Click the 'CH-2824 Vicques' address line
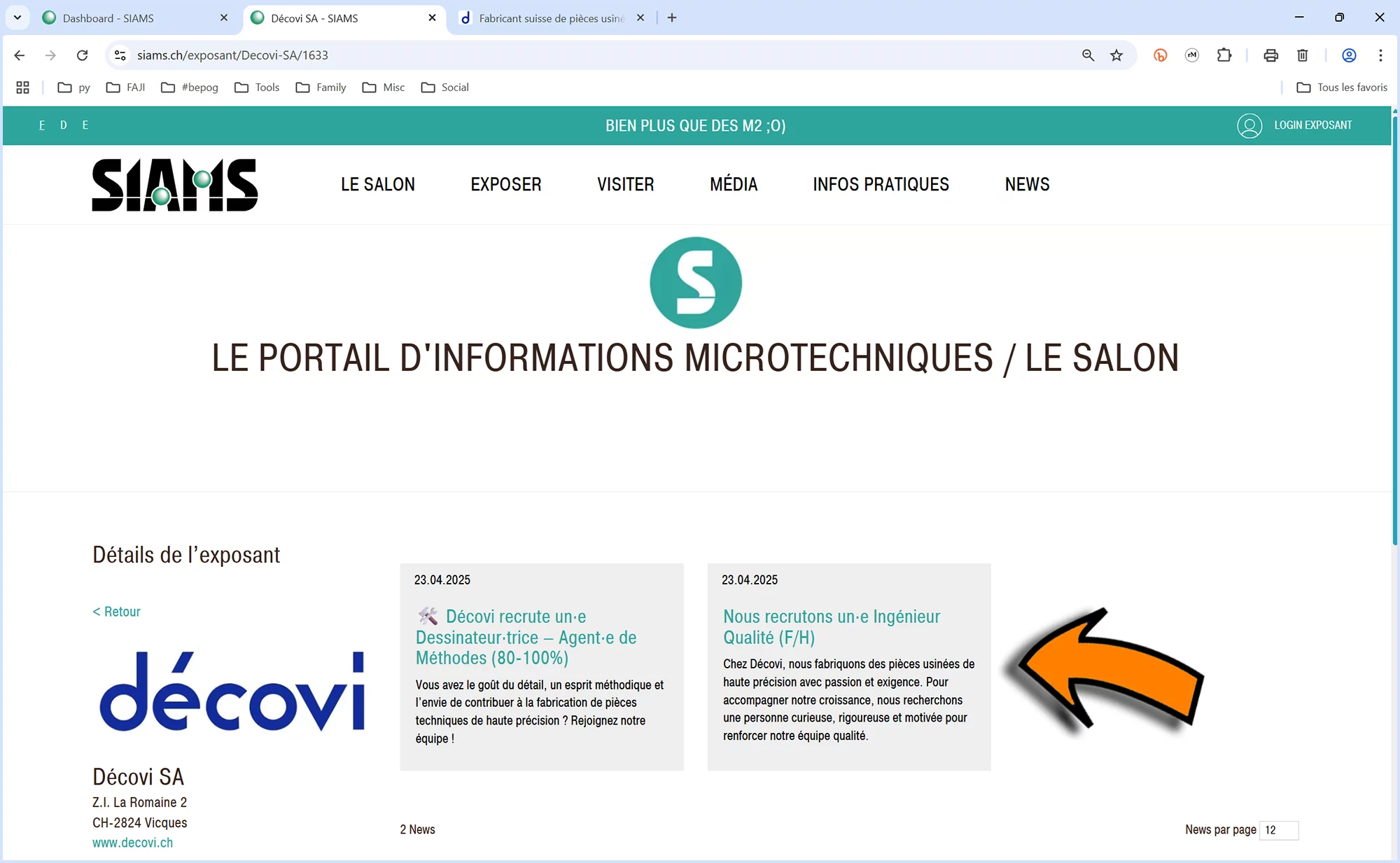The width and height of the screenshot is (1400, 863). [139, 822]
